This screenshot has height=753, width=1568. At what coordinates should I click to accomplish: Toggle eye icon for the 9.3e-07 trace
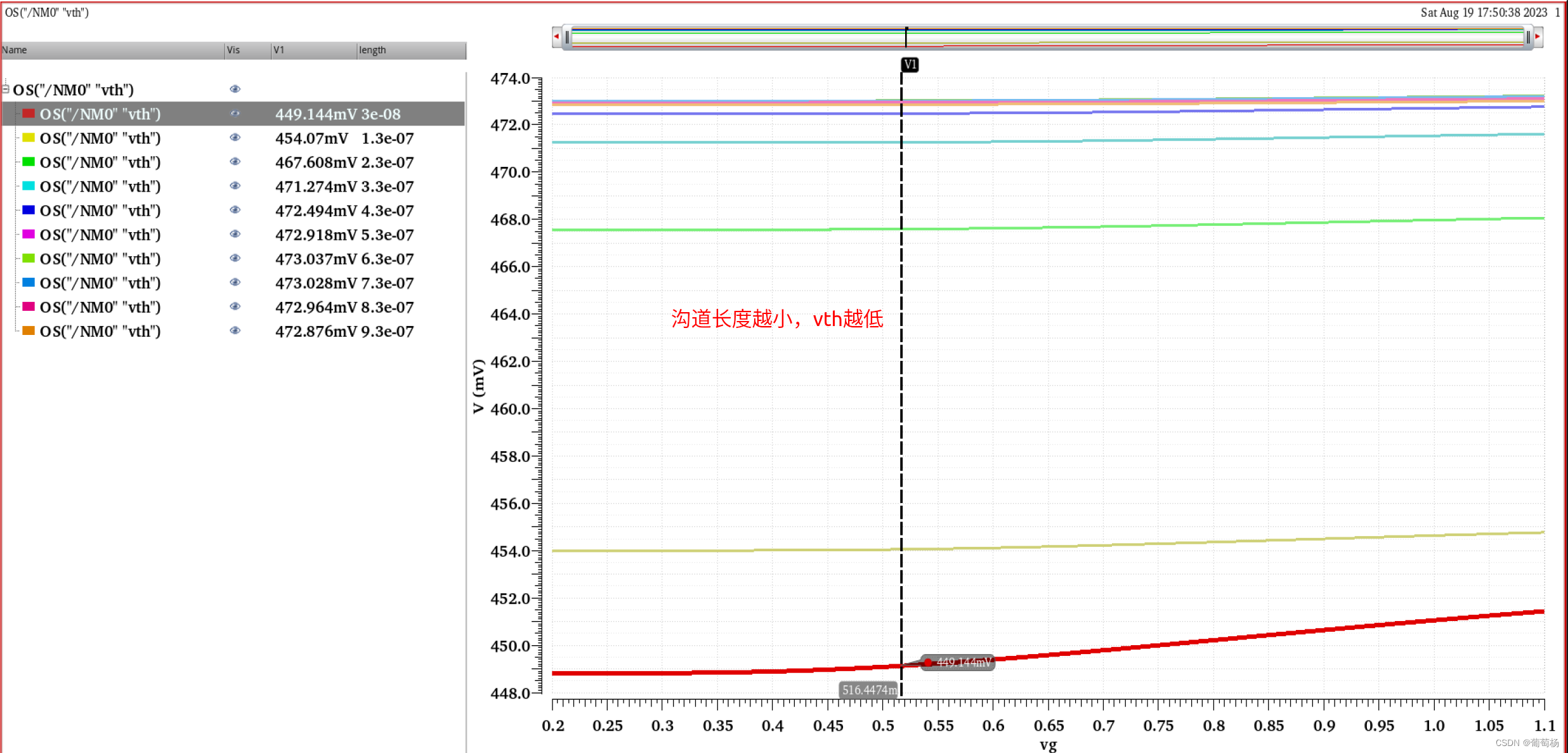click(235, 331)
